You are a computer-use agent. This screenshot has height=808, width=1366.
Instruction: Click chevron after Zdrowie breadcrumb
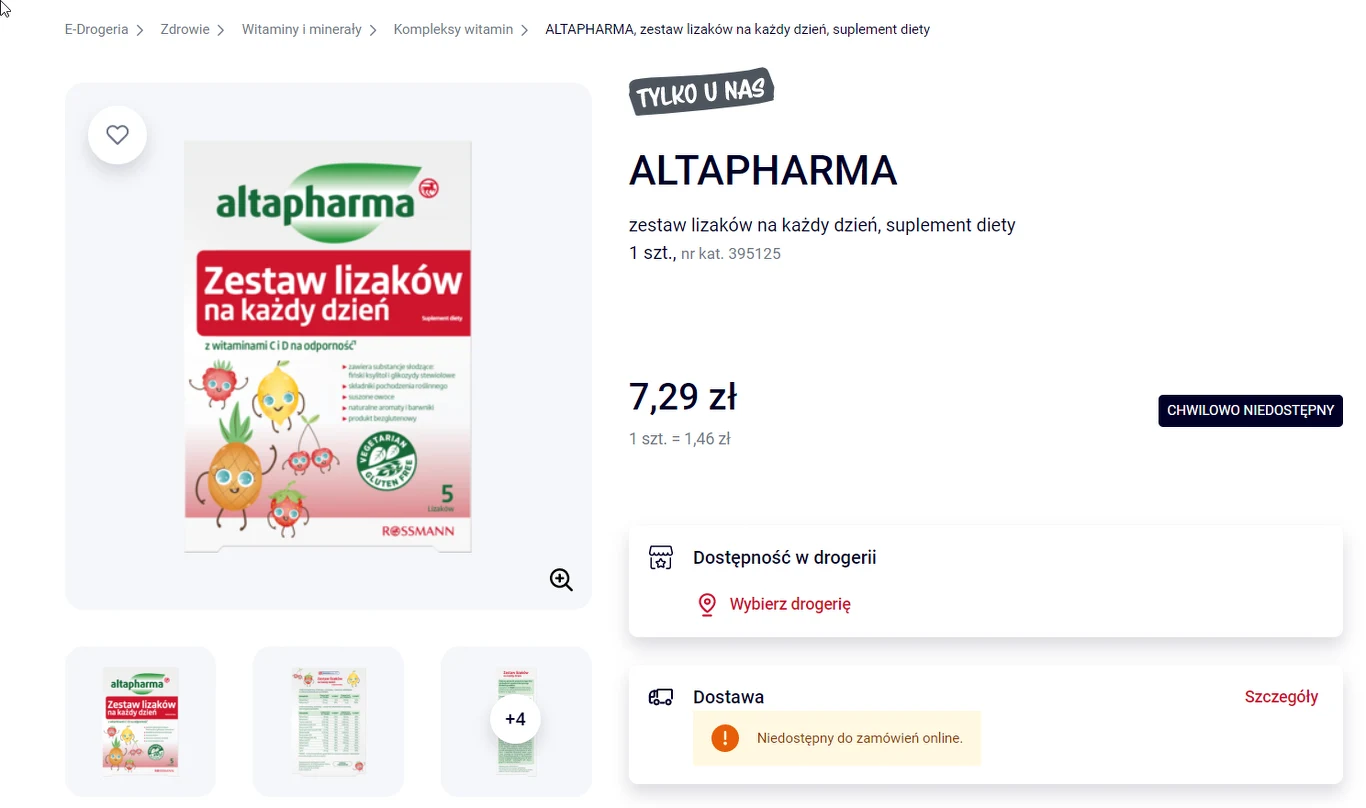222,29
